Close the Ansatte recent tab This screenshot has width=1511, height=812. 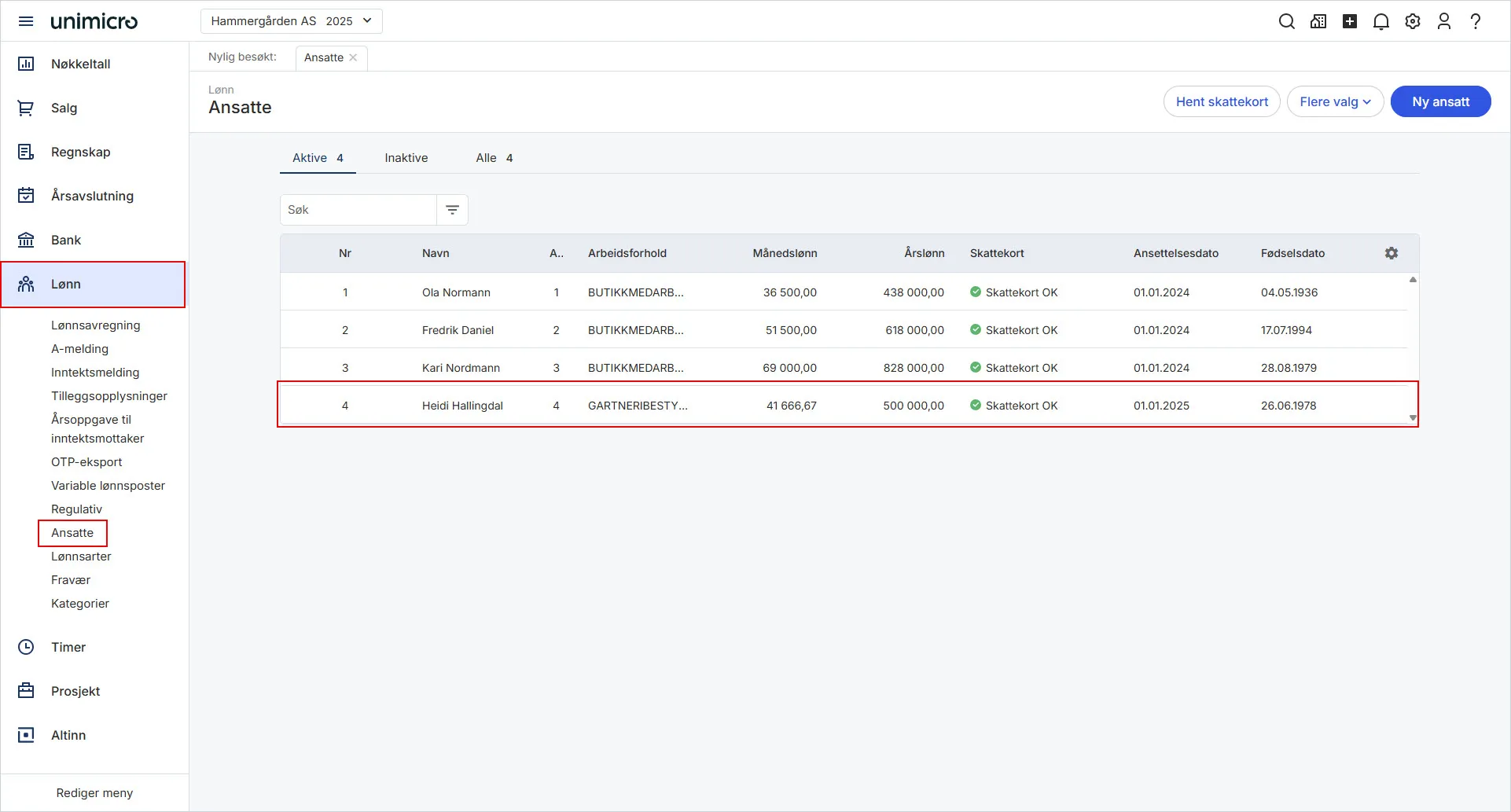(353, 57)
